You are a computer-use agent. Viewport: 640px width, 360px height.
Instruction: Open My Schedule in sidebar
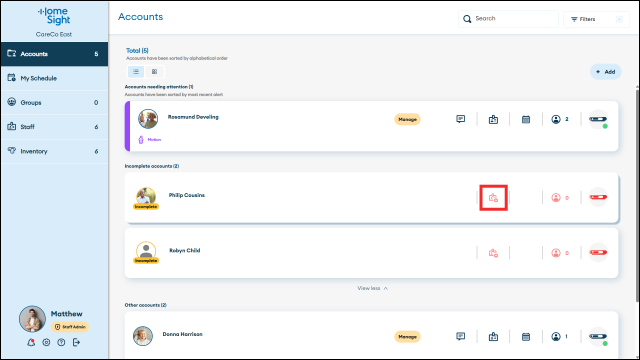tap(54, 78)
